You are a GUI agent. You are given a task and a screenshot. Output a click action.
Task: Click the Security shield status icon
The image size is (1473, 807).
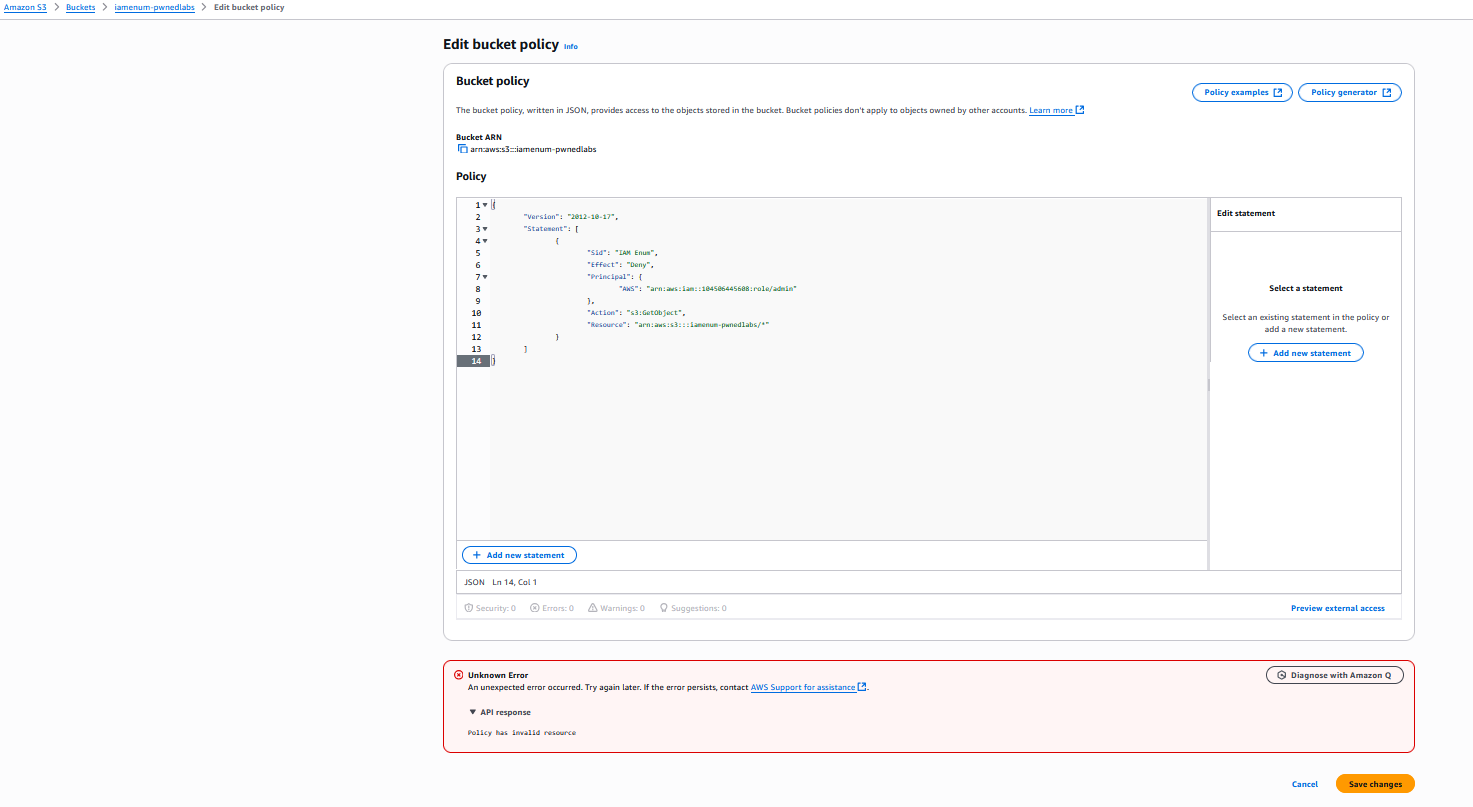(x=469, y=608)
